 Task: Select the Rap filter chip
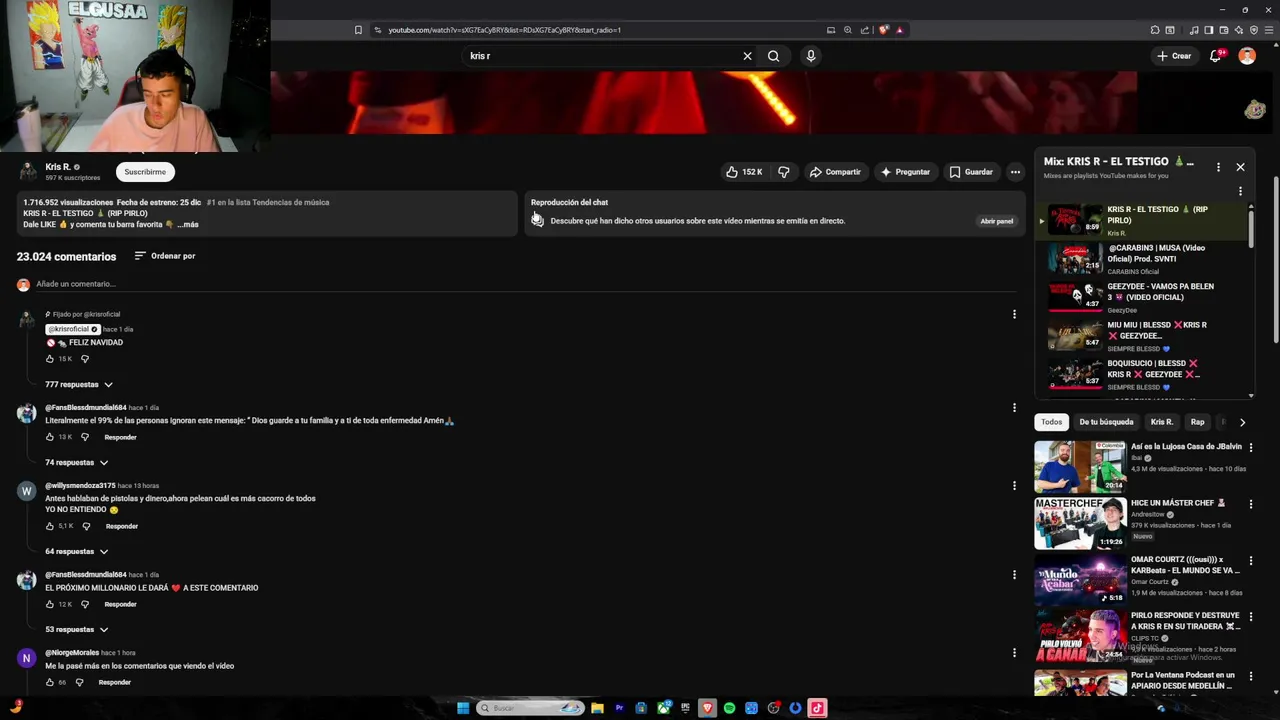pyautogui.click(x=1198, y=422)
